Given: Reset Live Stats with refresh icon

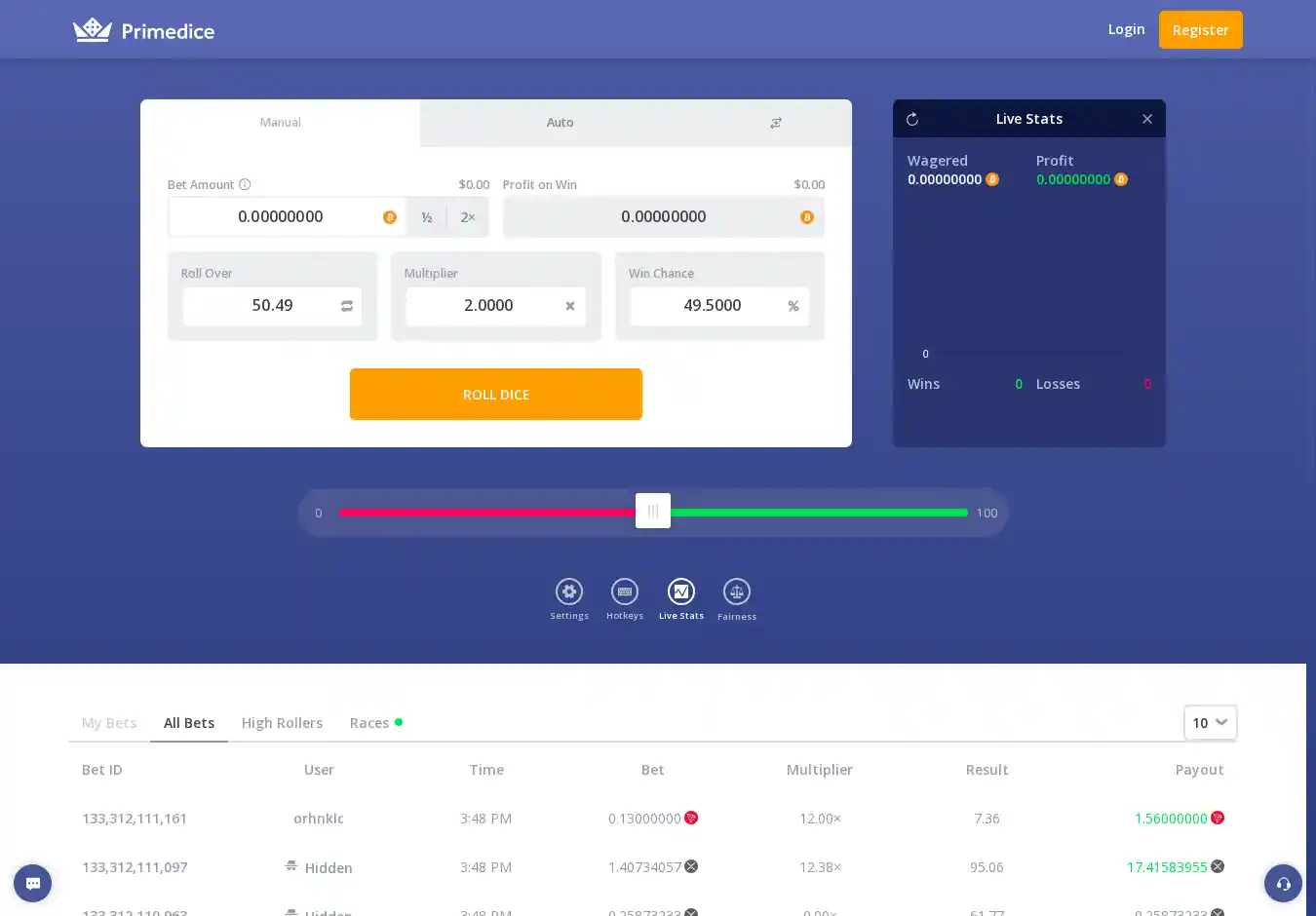Looking at the screenshot, I should pos(912,119).
